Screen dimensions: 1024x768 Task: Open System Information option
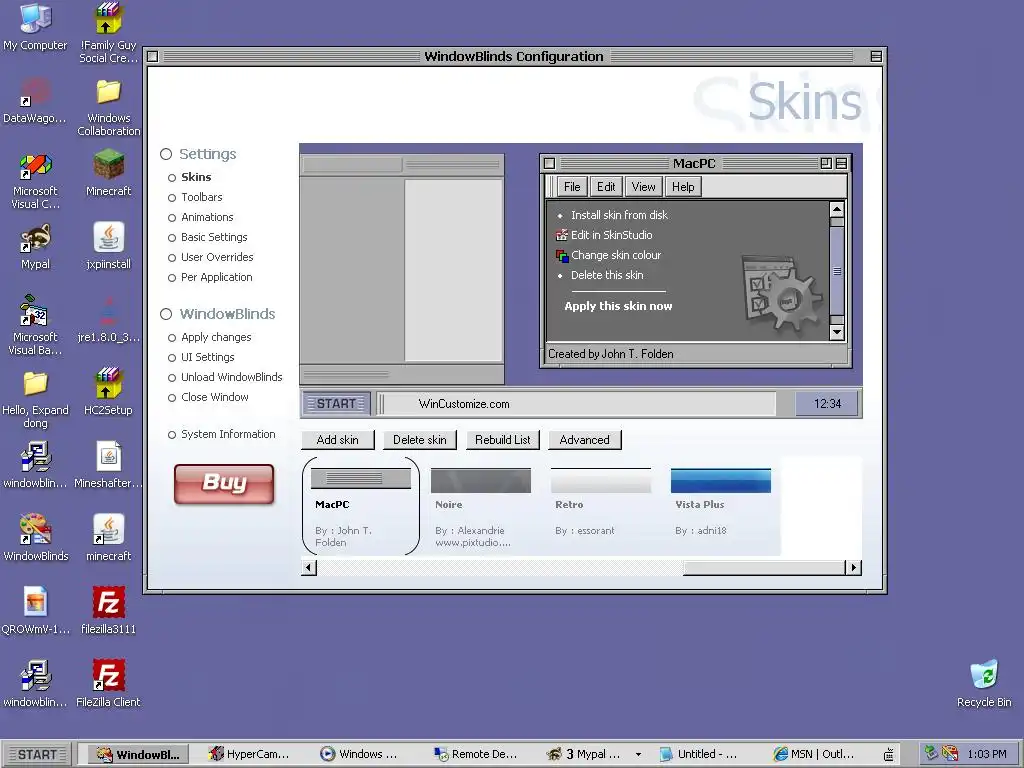tap(222, 434)
